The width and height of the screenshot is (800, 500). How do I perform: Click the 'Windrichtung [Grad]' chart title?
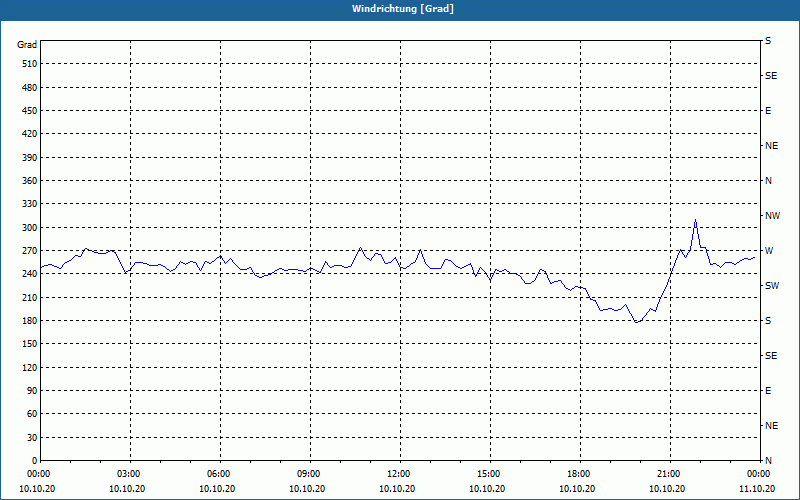coord(403,9)
